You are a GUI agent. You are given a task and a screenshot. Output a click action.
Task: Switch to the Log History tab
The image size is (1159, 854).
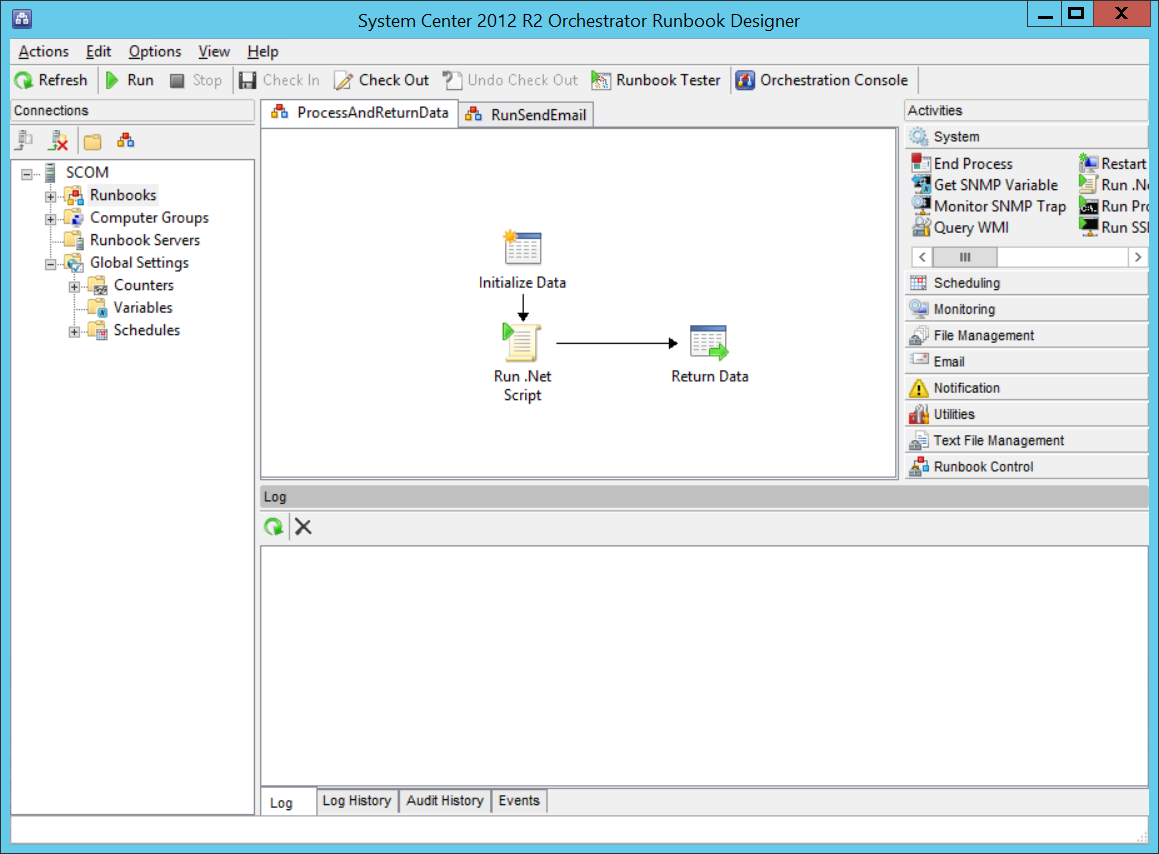[x=357, y=801]
